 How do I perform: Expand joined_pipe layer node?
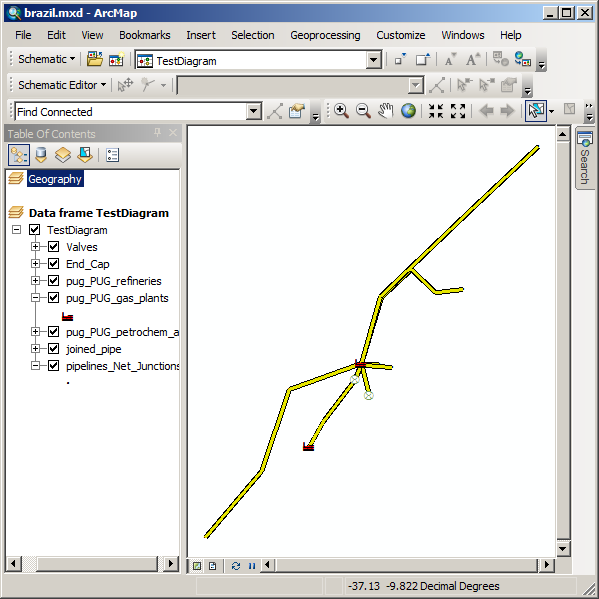pos(35,348)
